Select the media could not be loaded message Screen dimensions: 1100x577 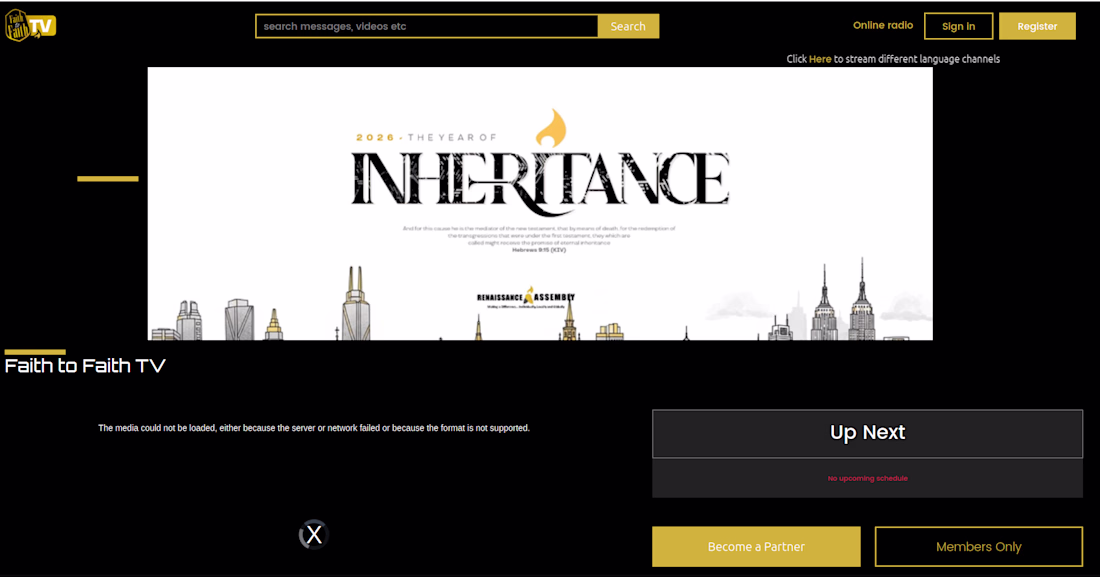click(x=314, y=427)
